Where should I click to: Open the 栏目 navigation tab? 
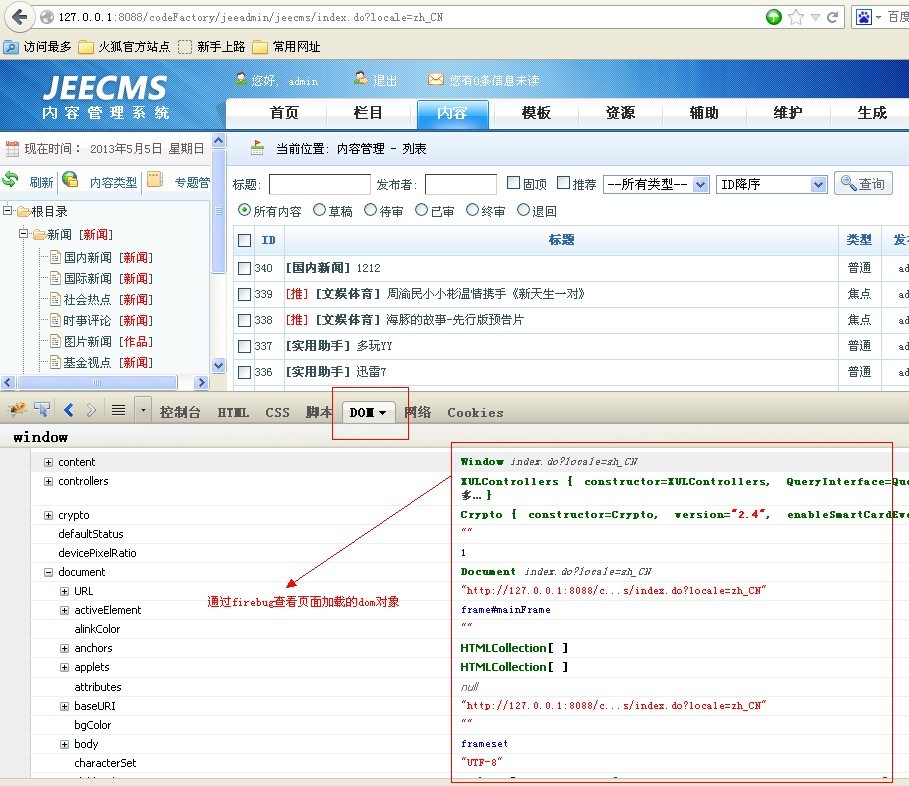pos(368,112)
